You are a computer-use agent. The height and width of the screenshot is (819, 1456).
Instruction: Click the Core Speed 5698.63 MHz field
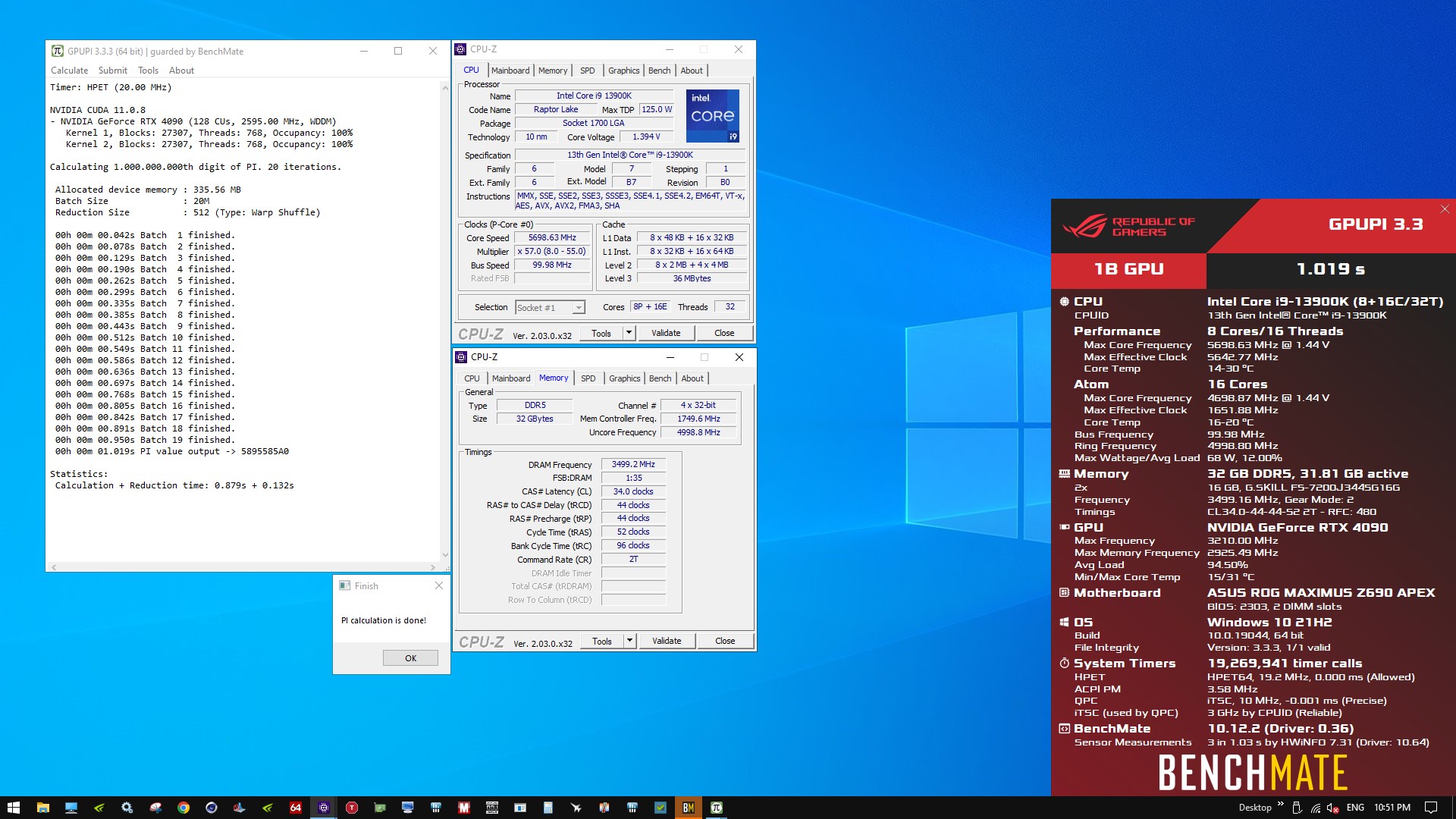click(x=552, y=237)
